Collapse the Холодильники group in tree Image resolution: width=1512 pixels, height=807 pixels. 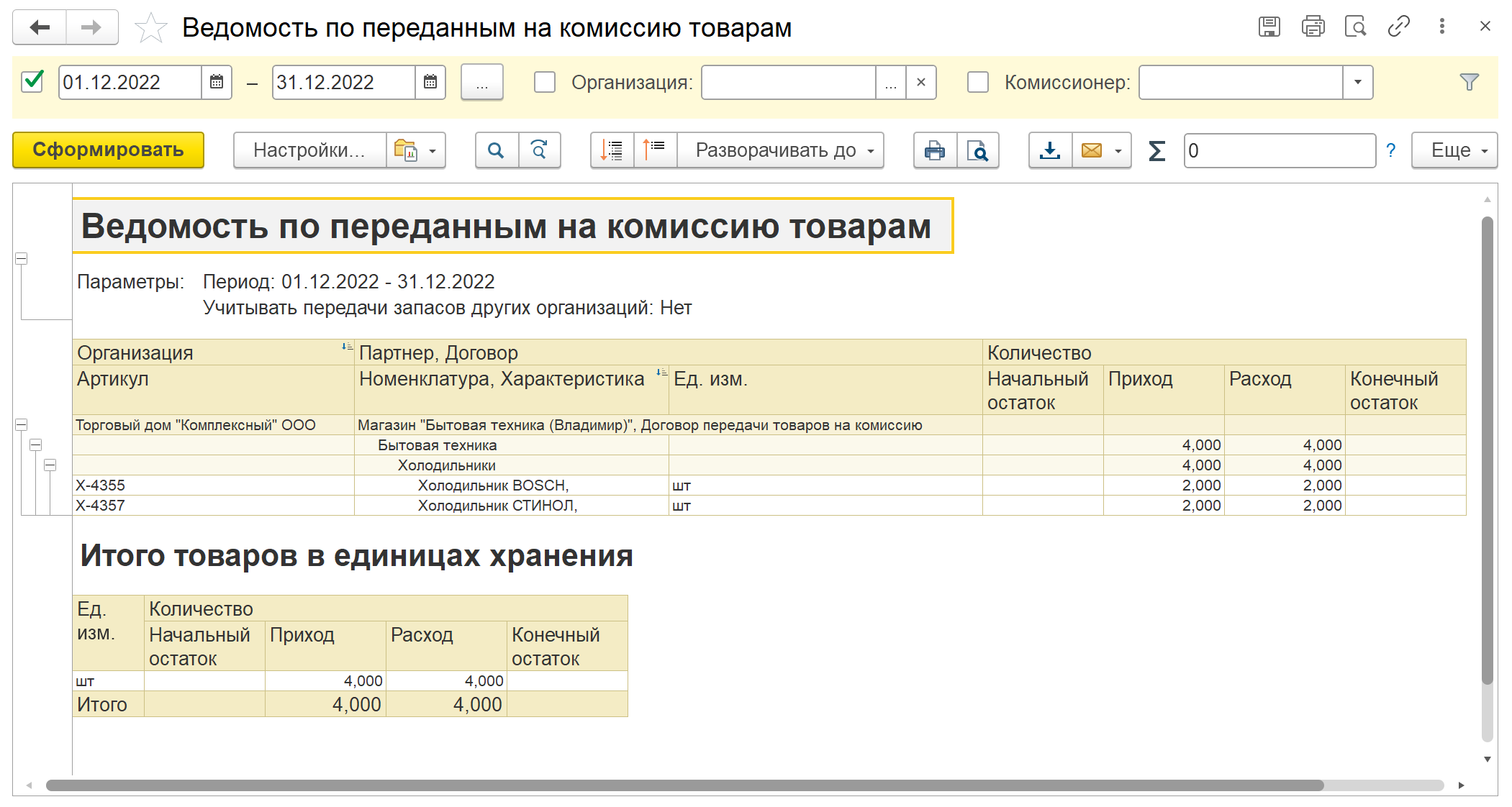pyautogui.click(x=50, y=465)
